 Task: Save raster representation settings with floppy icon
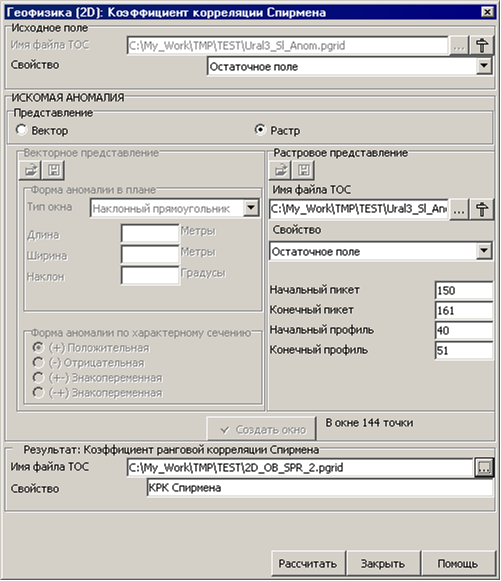(304, 170)
